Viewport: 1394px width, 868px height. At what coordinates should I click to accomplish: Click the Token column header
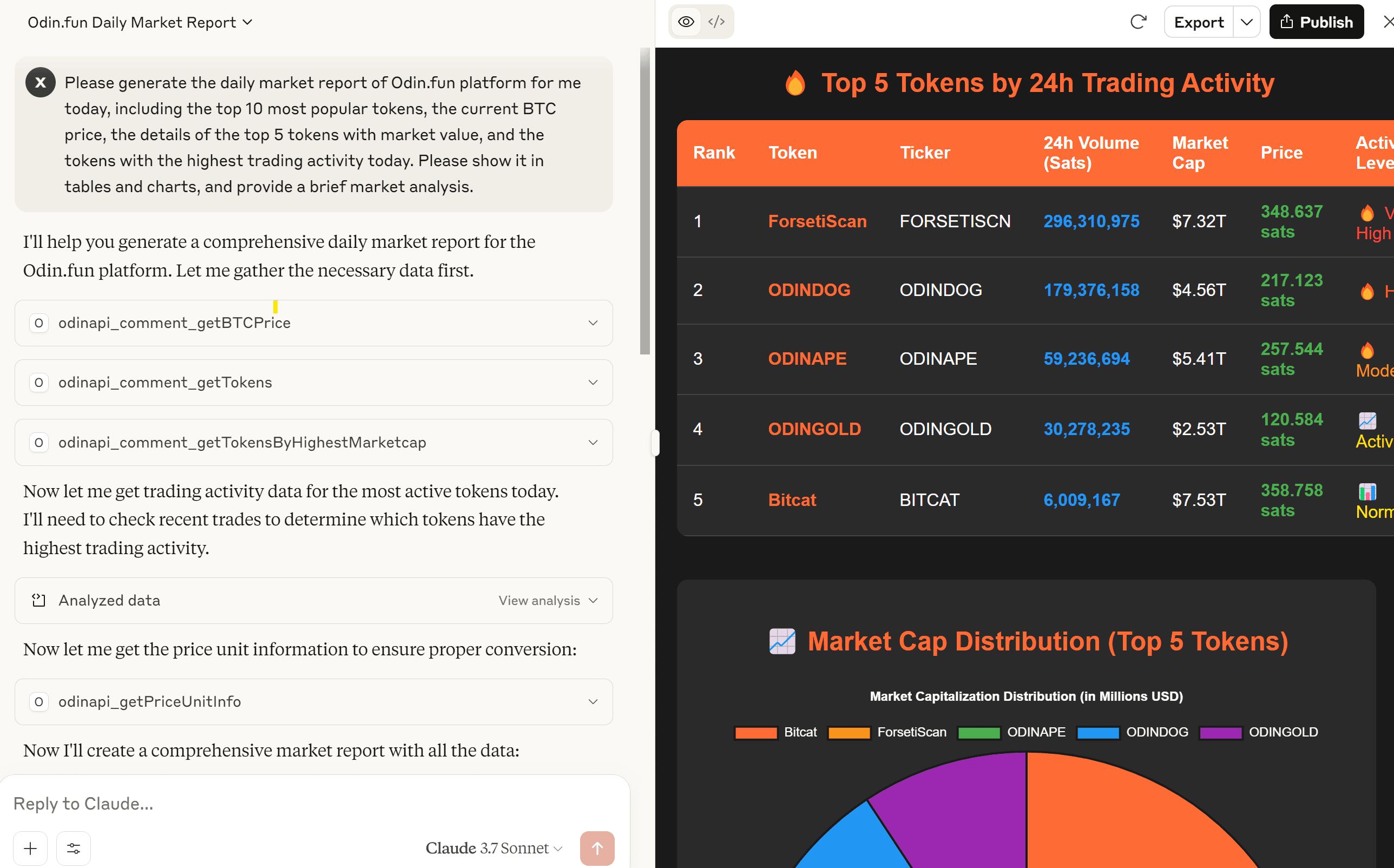pos(792,153)
